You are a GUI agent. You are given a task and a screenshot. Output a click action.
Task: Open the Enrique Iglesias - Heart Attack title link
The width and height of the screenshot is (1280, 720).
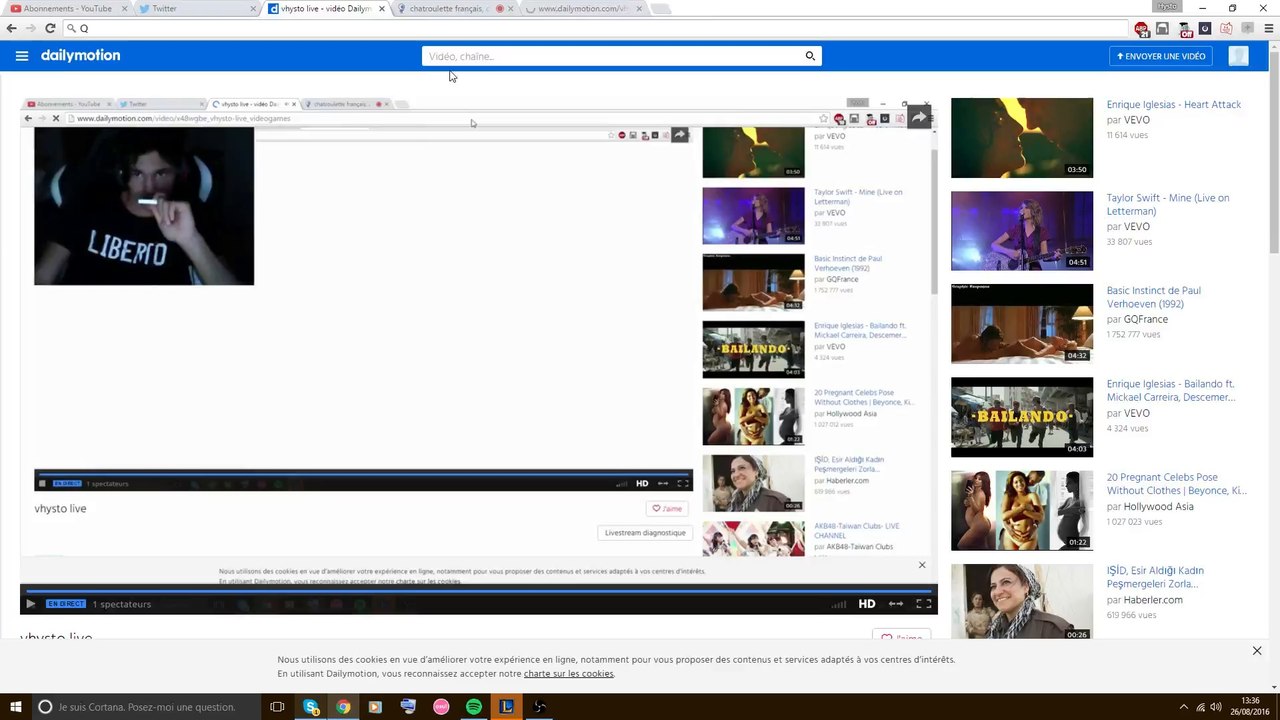1174,104
